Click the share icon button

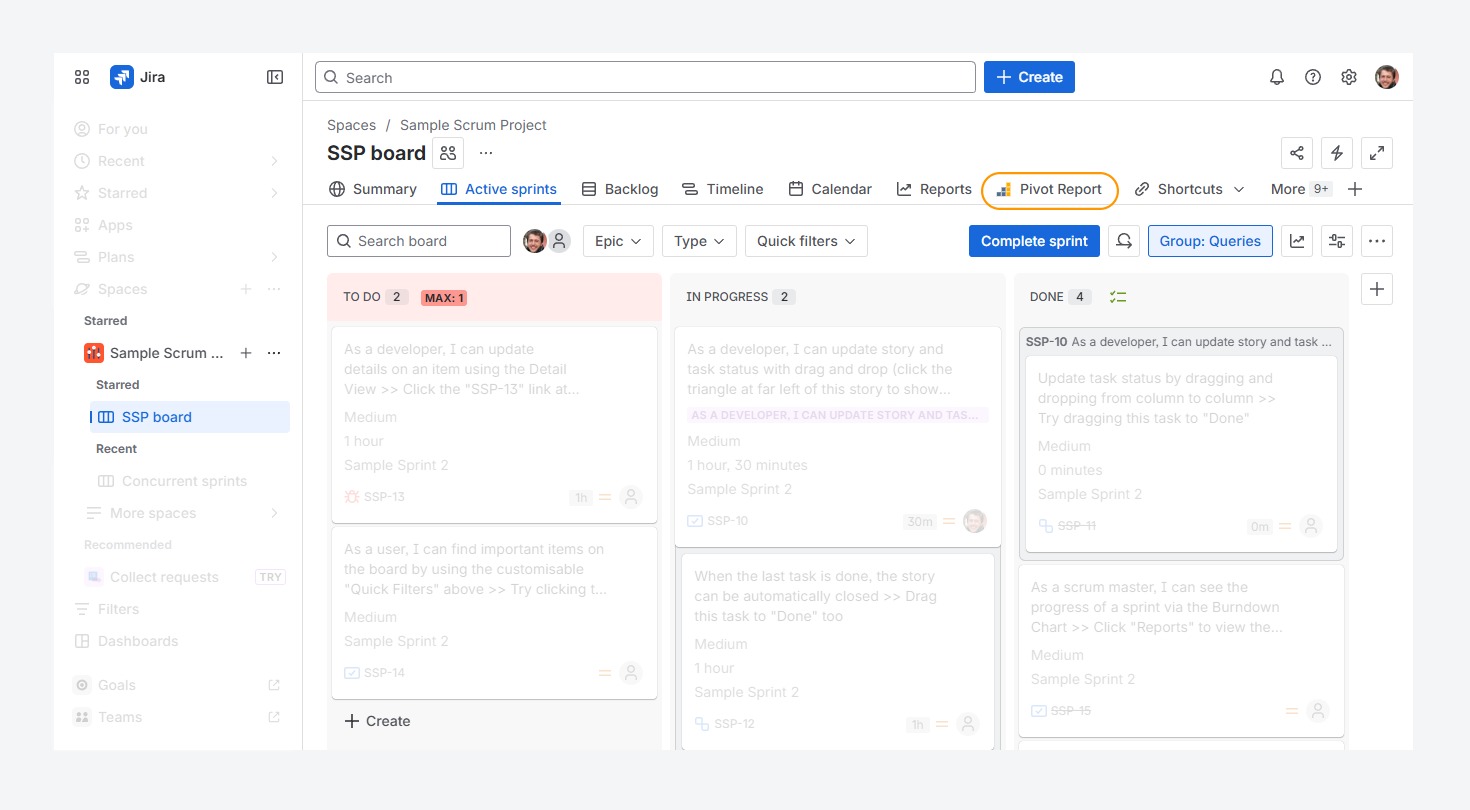coord(1297,153)
